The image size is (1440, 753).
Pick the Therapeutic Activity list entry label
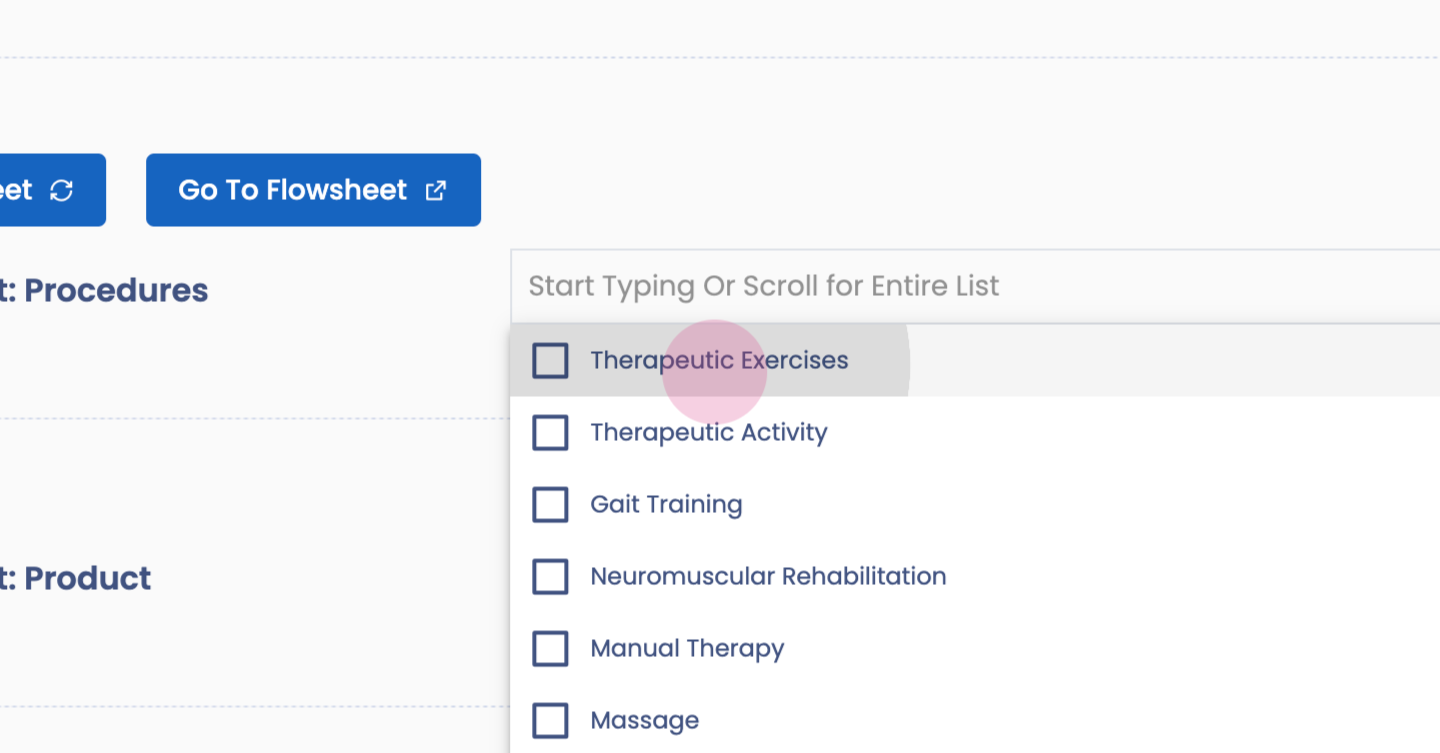(709, 433)
